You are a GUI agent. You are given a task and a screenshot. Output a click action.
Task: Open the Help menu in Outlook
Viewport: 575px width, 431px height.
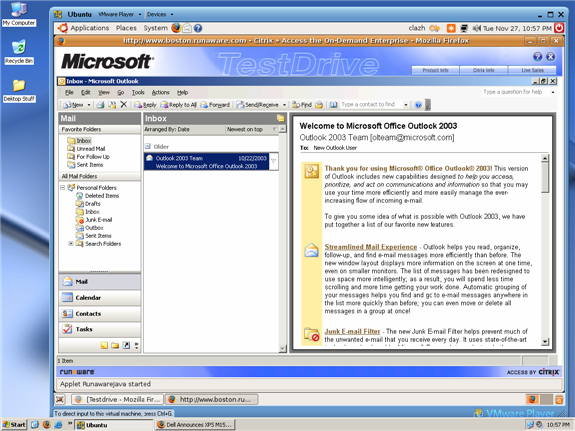183,92
